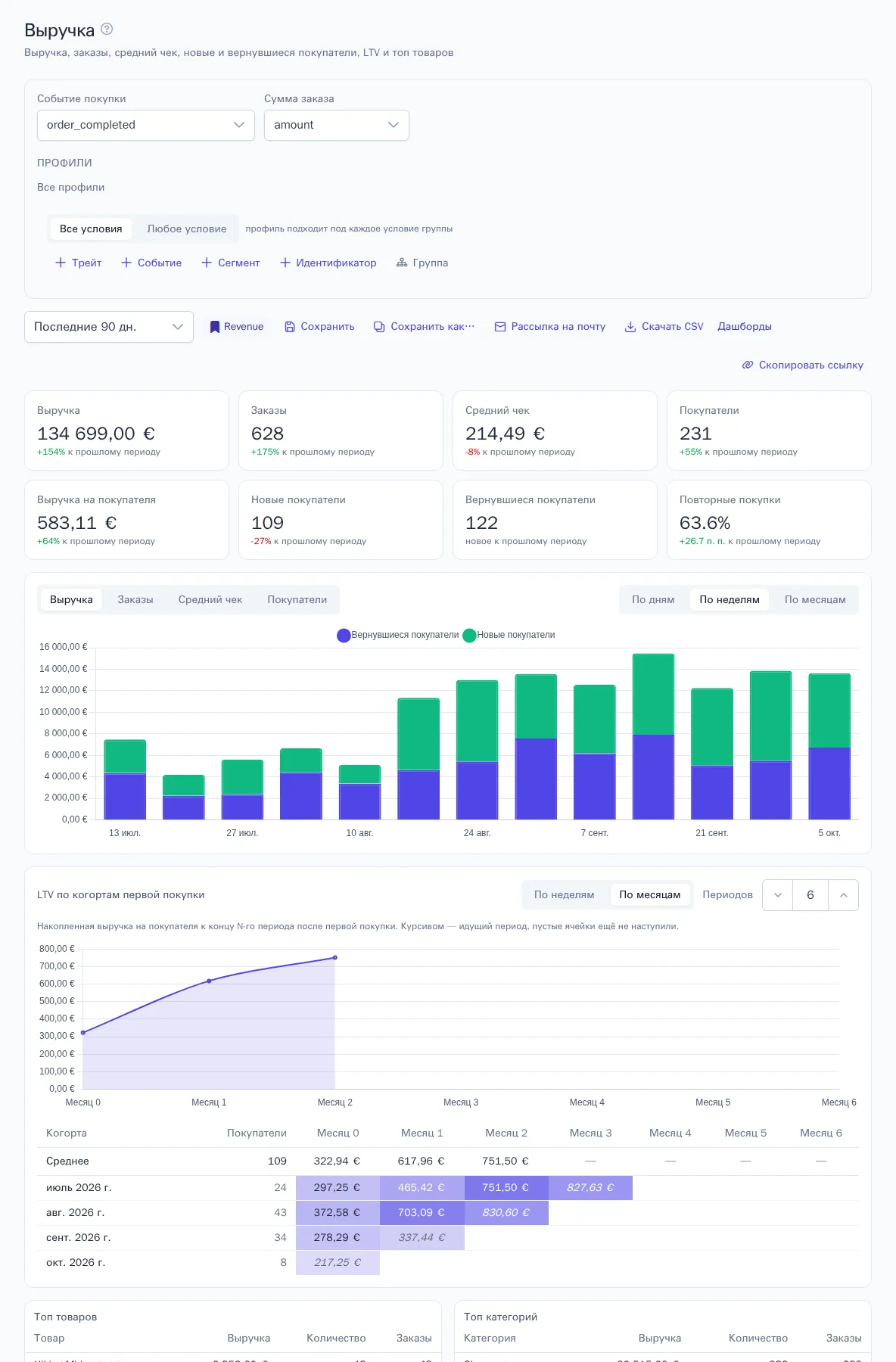The image size is (896, 1362).
Task: Click the plus icon next to Сегмент
Action: [x=207, y=263]
